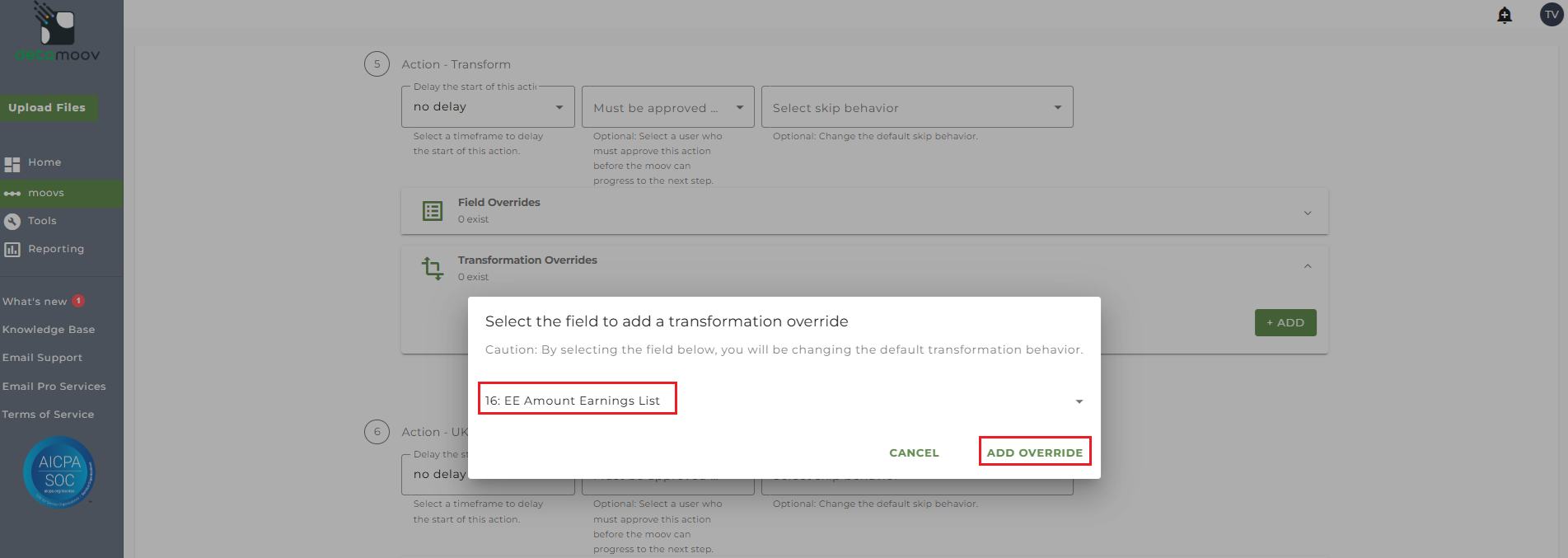Expand the Field Overrides panel

pos(1307,213)
